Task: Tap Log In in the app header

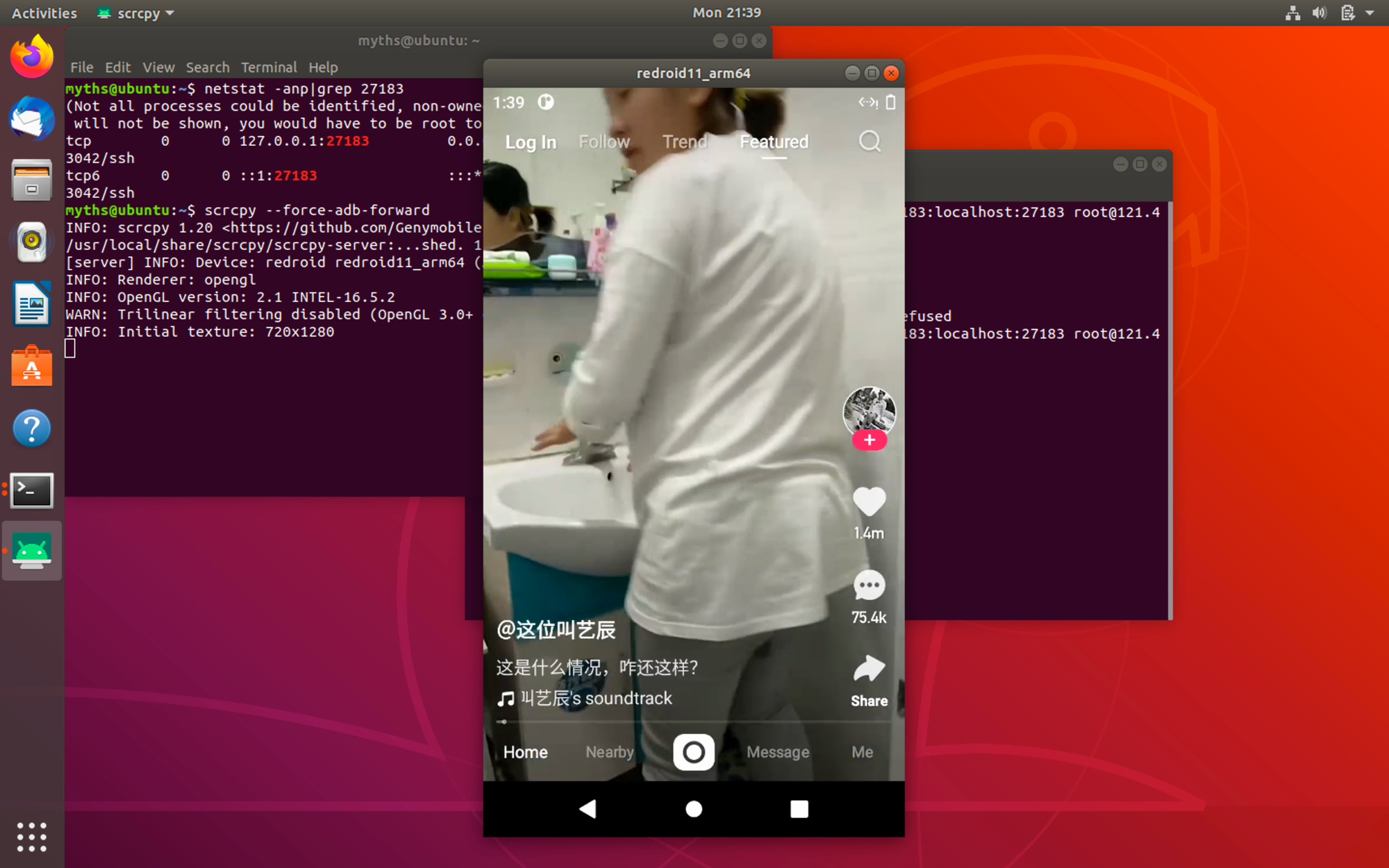Action: [x=531, y=142]
